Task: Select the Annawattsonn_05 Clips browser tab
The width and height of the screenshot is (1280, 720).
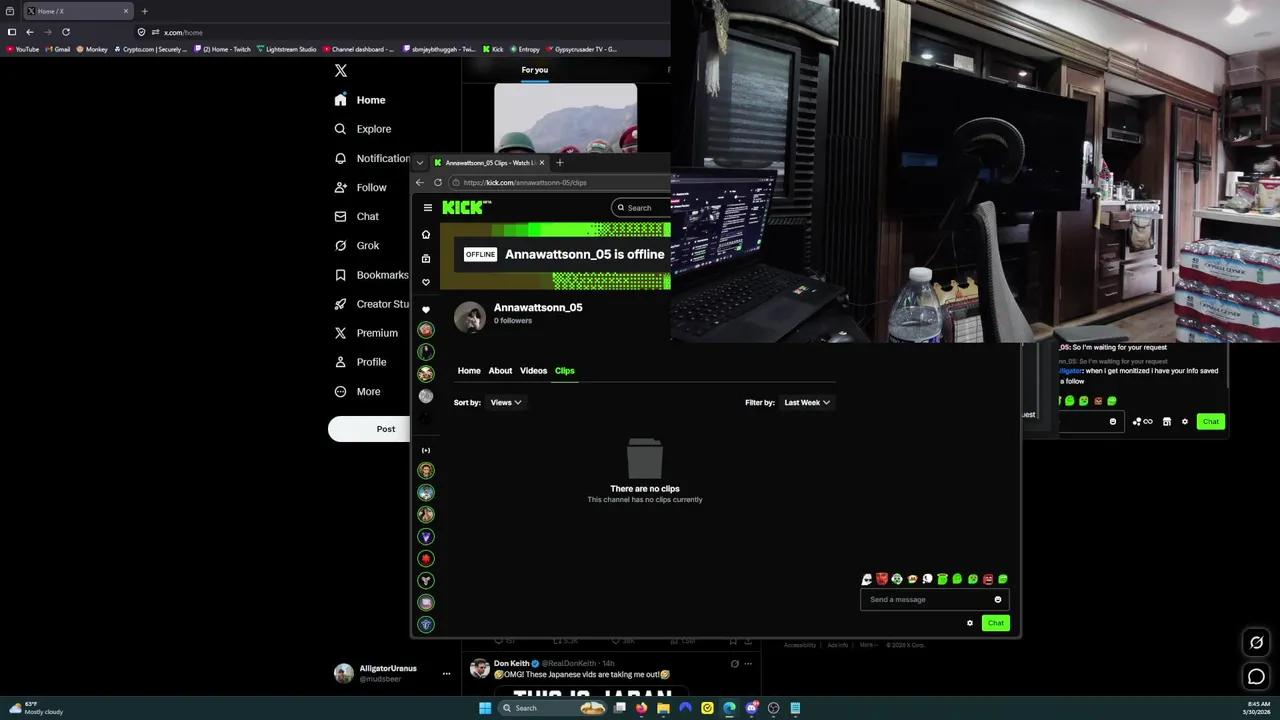Action: (490, 163)
